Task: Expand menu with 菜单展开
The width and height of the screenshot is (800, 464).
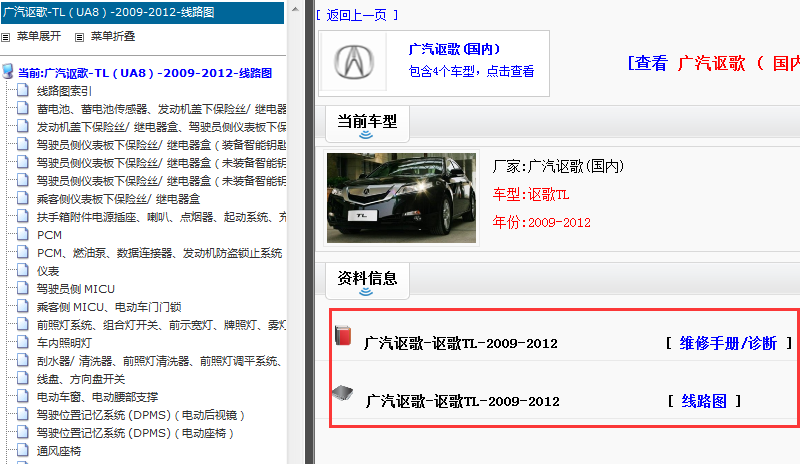Action: point(39,36)
